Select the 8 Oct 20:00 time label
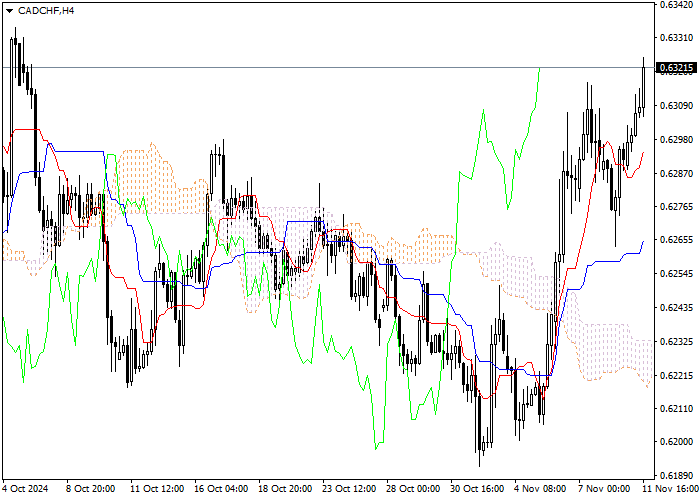700x500 pixels. point(91,489)
